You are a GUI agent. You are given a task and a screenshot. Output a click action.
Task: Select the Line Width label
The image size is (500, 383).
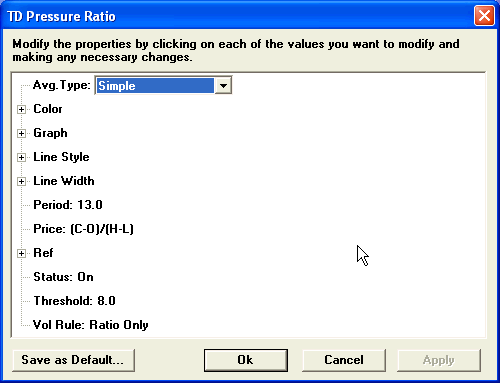click(64, 181)
